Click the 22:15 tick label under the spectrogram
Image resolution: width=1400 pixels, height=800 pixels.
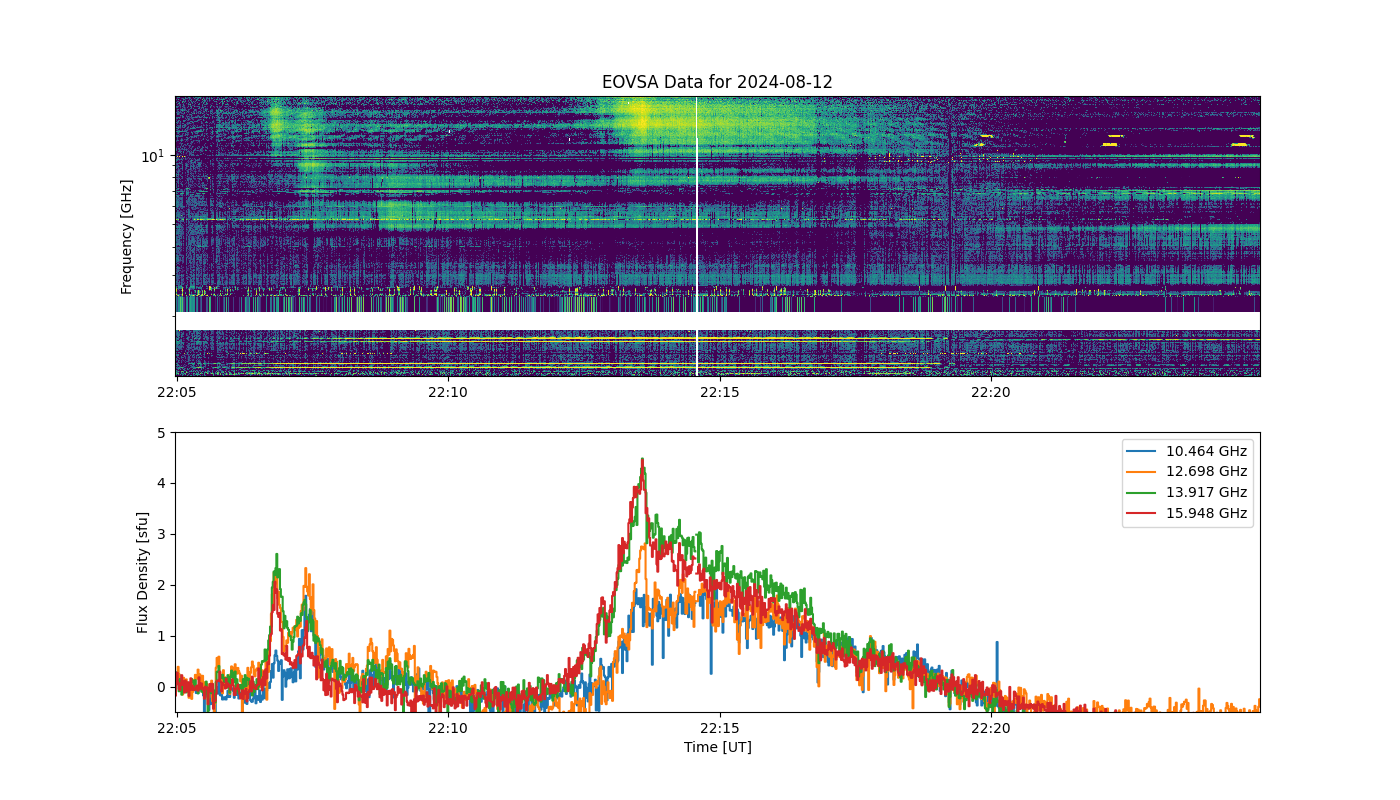719,392
